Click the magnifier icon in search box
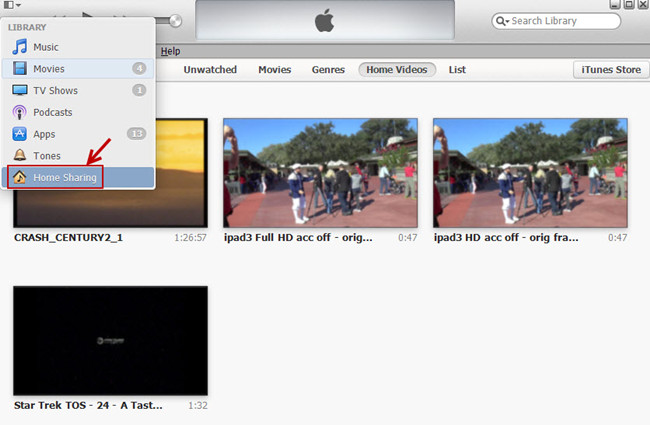Viewport: 650px width, 425px height. [x=501, y=21]
